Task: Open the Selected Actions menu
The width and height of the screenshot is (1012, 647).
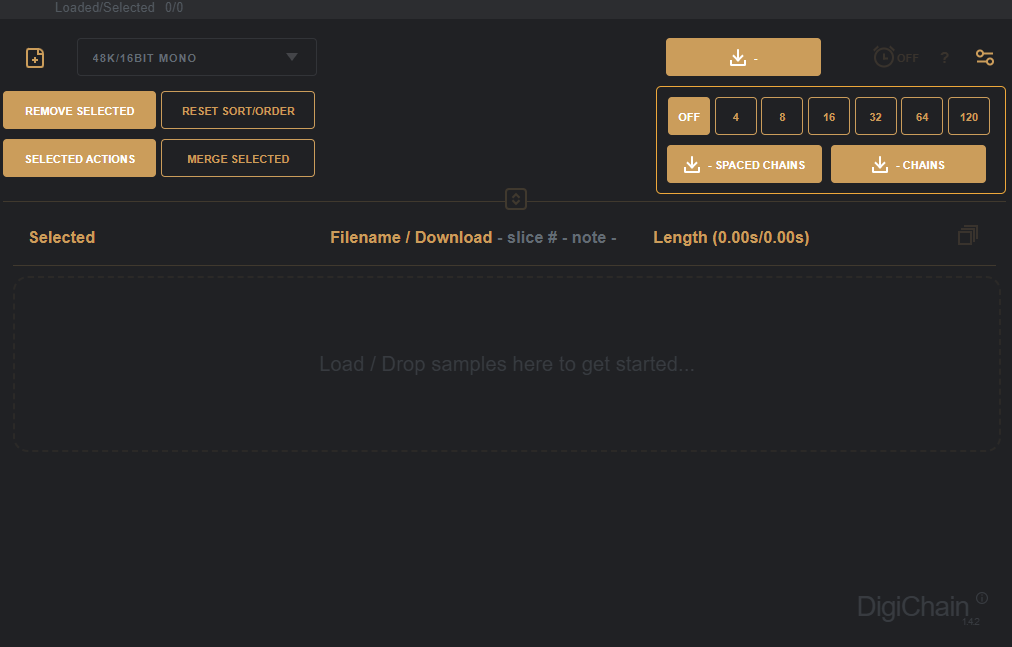Action: [80, 159]
